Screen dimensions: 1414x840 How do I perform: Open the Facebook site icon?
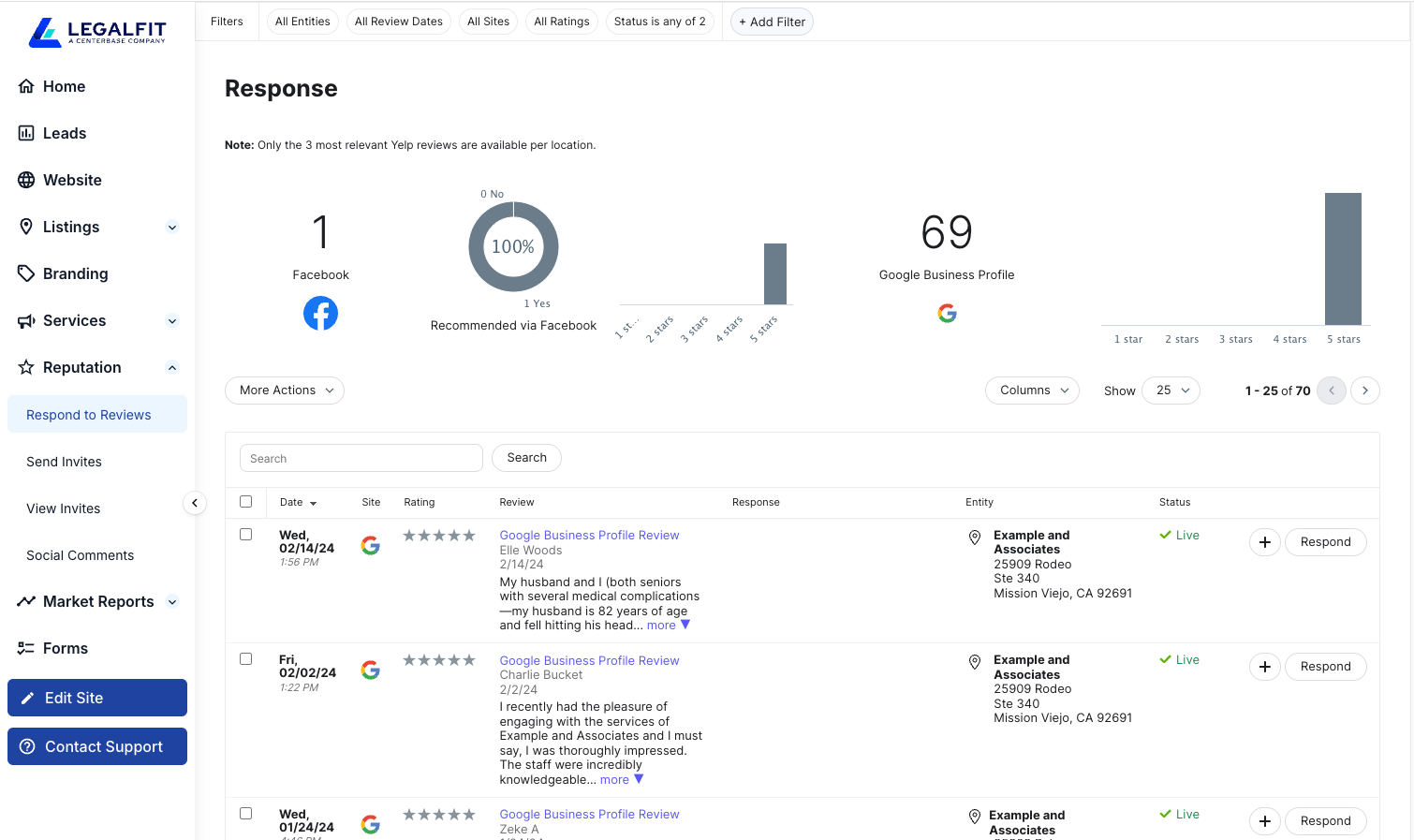[320, 313]
